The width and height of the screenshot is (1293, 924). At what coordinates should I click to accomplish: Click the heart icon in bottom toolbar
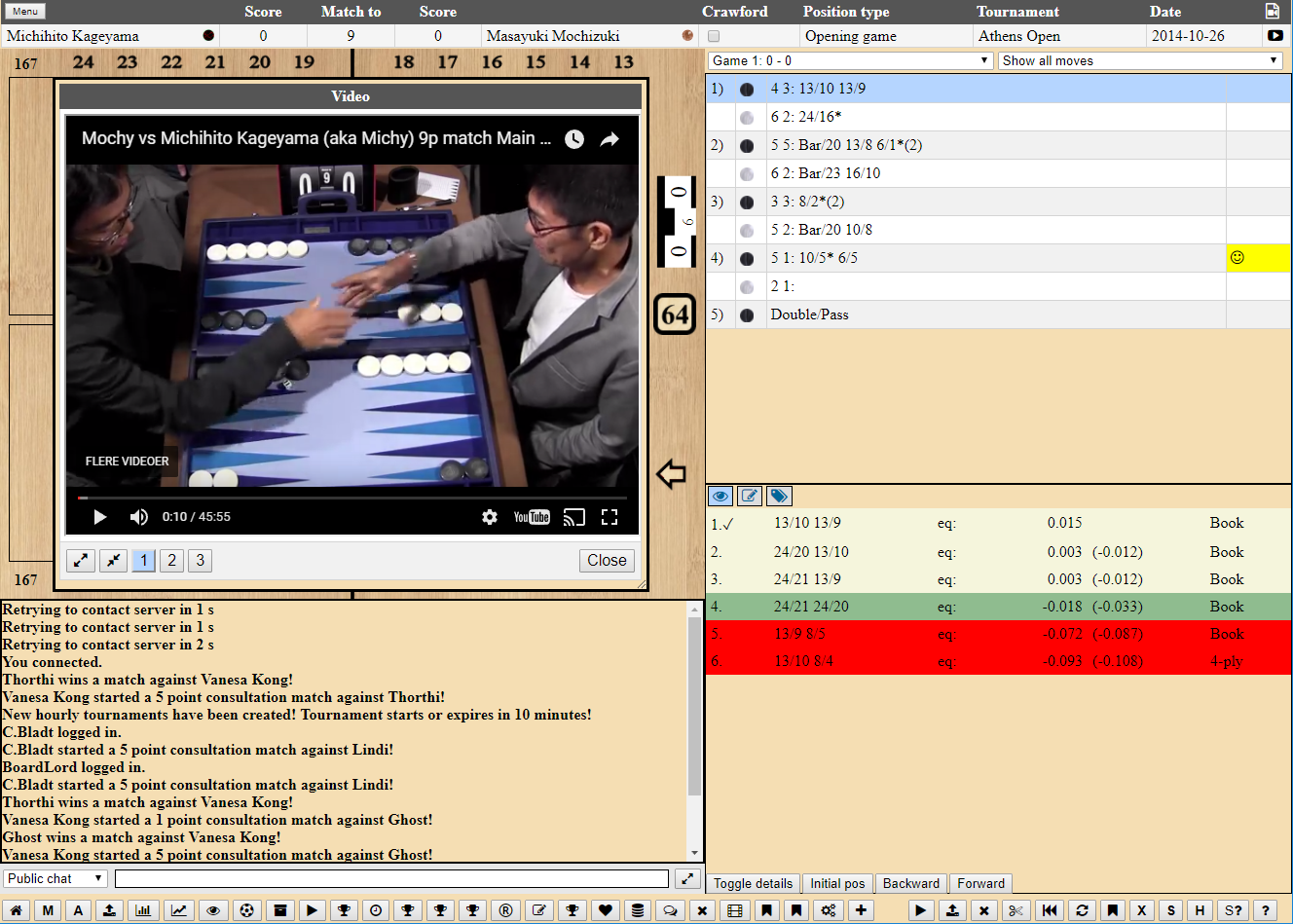[x=606, y=910]
